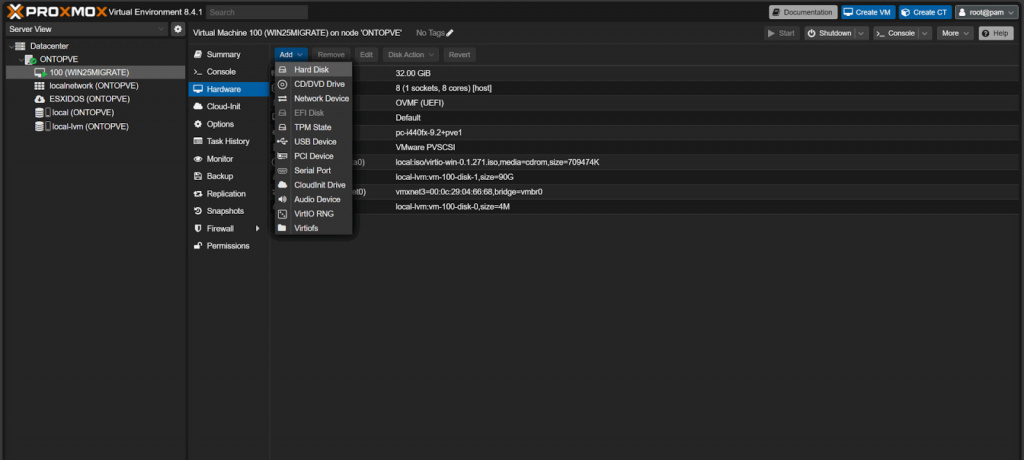Open the Console button

(896, 33)
